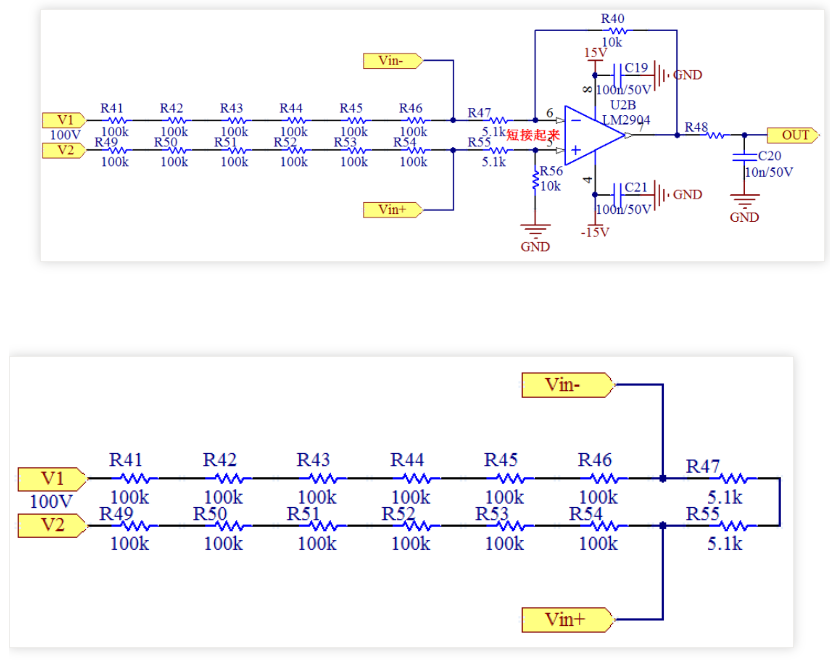The image size is (830, 666).
Task: Click R51 label in bottom schematic
Action: [304, 514]
